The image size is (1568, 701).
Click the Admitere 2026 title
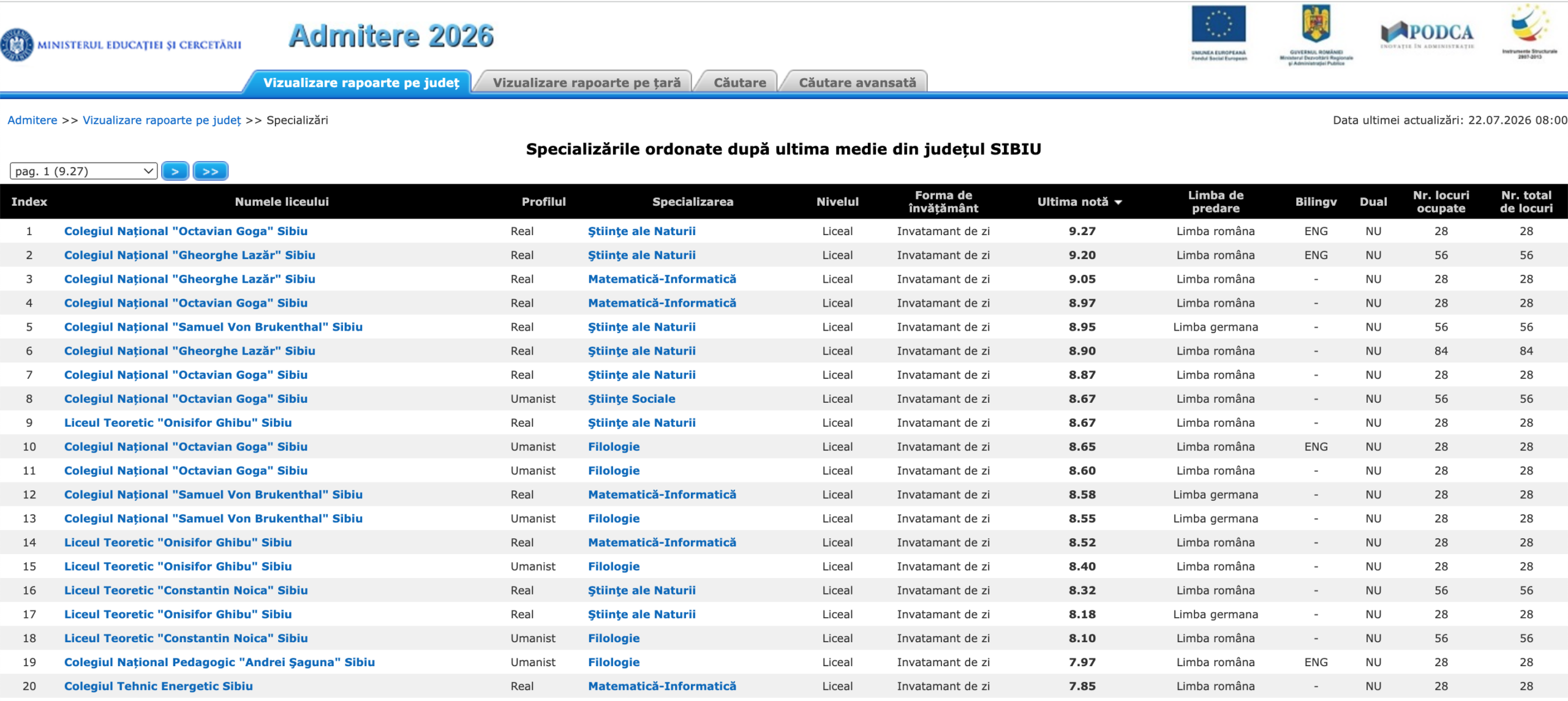391,36
